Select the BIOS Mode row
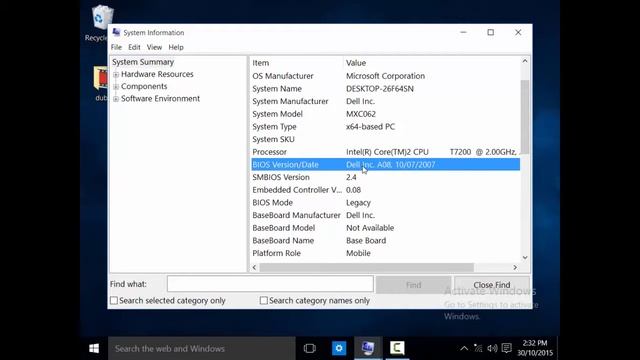Image resolution: width=640 pixels, height=360 pixels. (x=385, y=202)
